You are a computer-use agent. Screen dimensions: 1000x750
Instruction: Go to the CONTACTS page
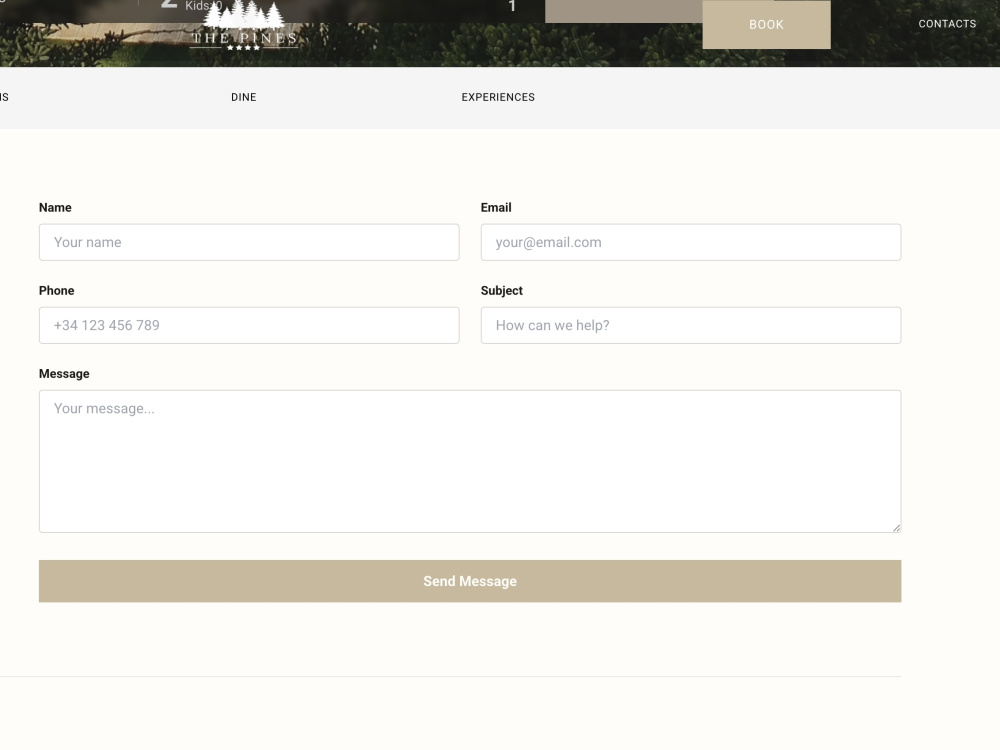coord(947,24)
